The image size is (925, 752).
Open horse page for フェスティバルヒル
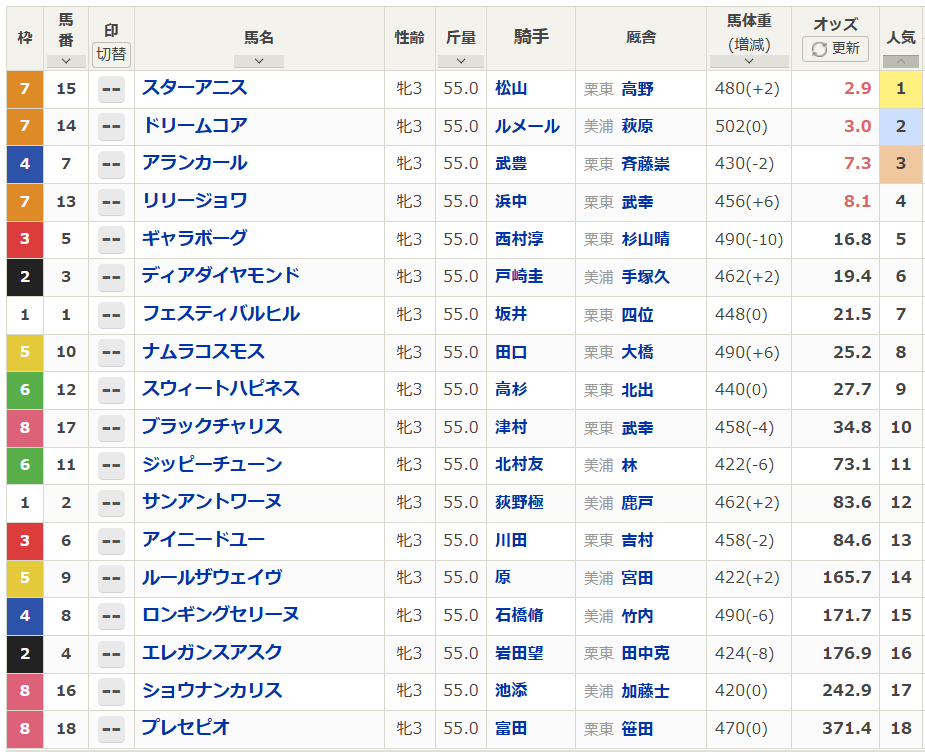(221, 313)
